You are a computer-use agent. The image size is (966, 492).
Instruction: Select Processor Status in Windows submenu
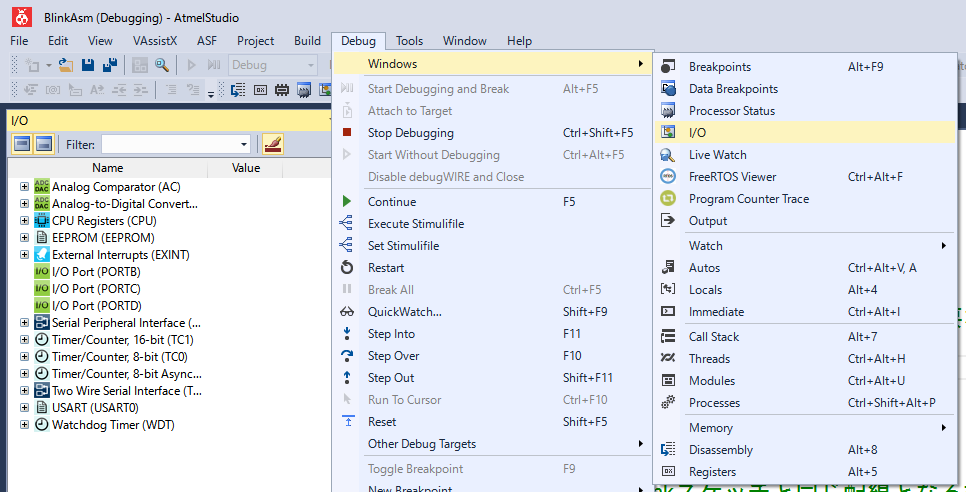point(806,111)
